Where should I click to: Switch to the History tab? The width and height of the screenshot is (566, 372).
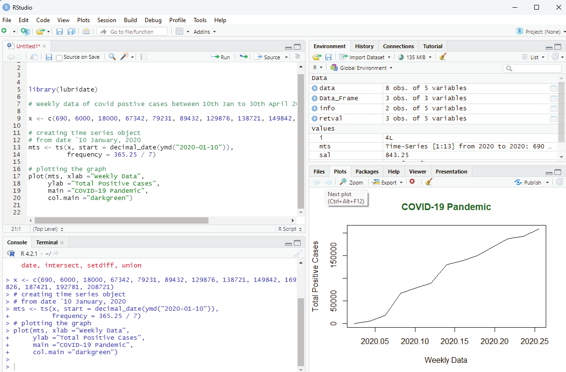(x=364, y=46)
